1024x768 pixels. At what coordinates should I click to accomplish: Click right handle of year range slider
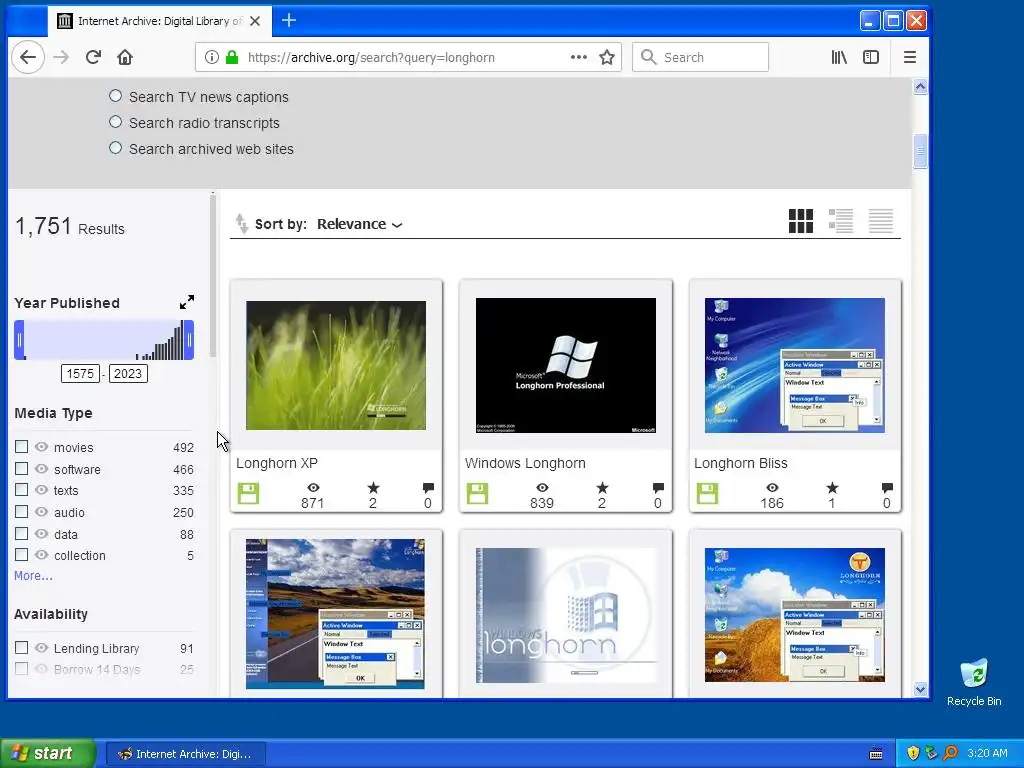click(189, 340)
